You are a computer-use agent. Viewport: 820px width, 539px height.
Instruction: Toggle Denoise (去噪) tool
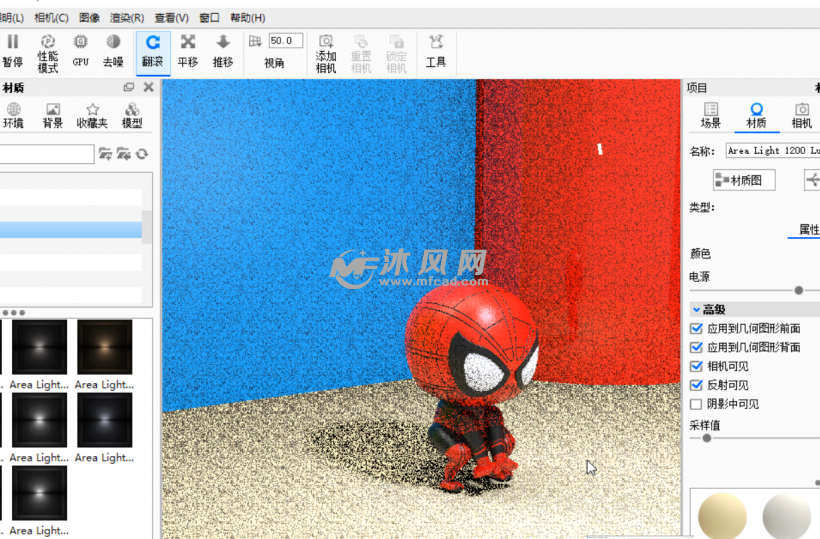coord(113,51)
